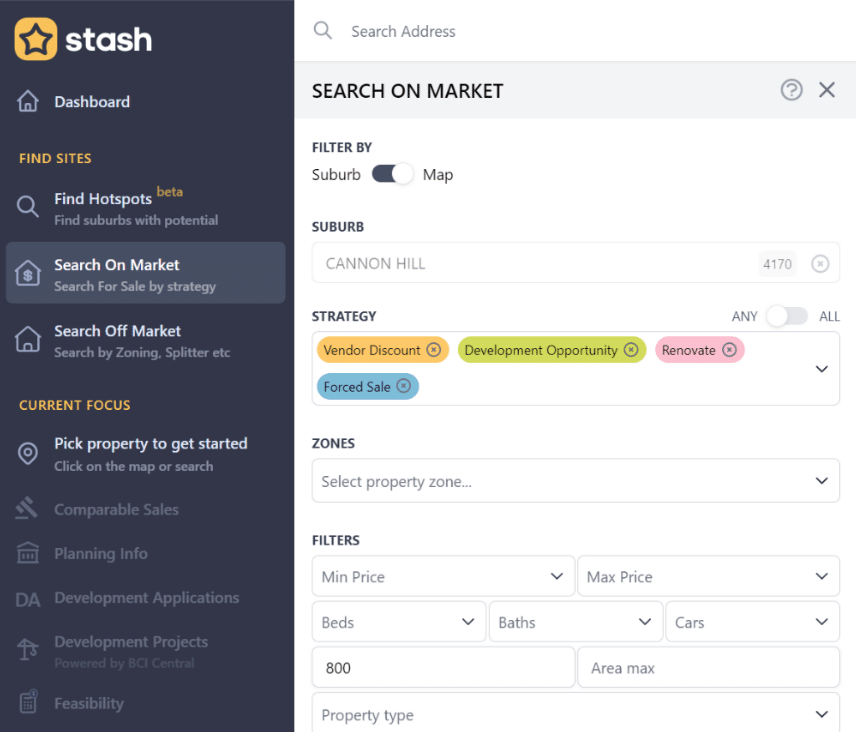This screenshot has width=856, height=732.
Task: Expand the Strategy dropdown chevron
Action: tap(821, 369)
